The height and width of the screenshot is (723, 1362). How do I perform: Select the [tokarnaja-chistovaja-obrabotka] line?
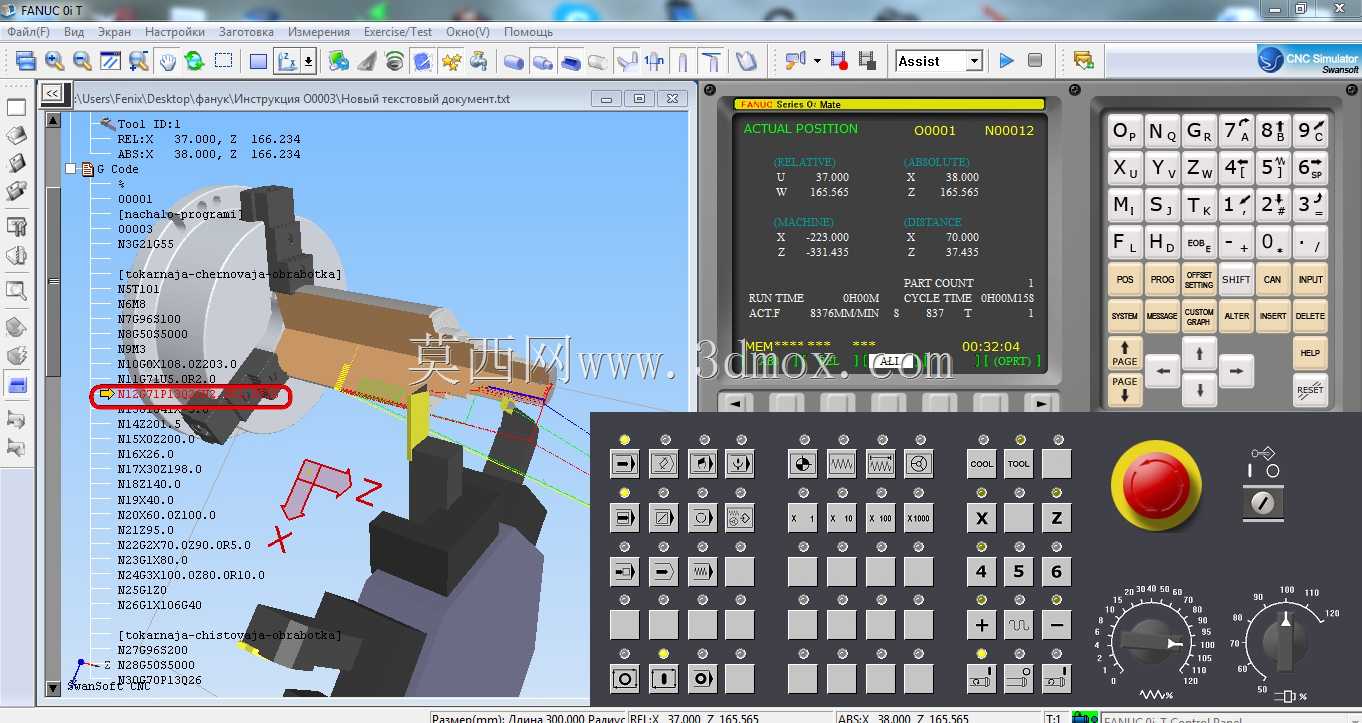230,635
